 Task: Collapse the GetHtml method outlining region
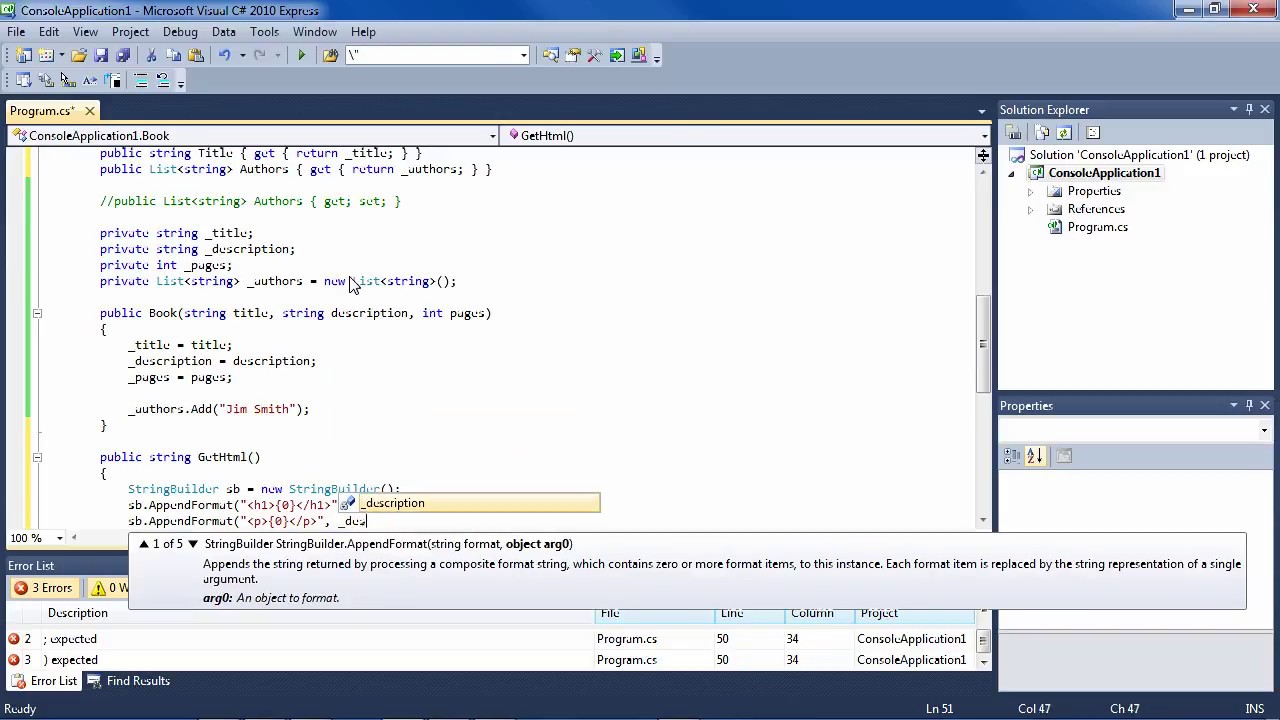37,457
